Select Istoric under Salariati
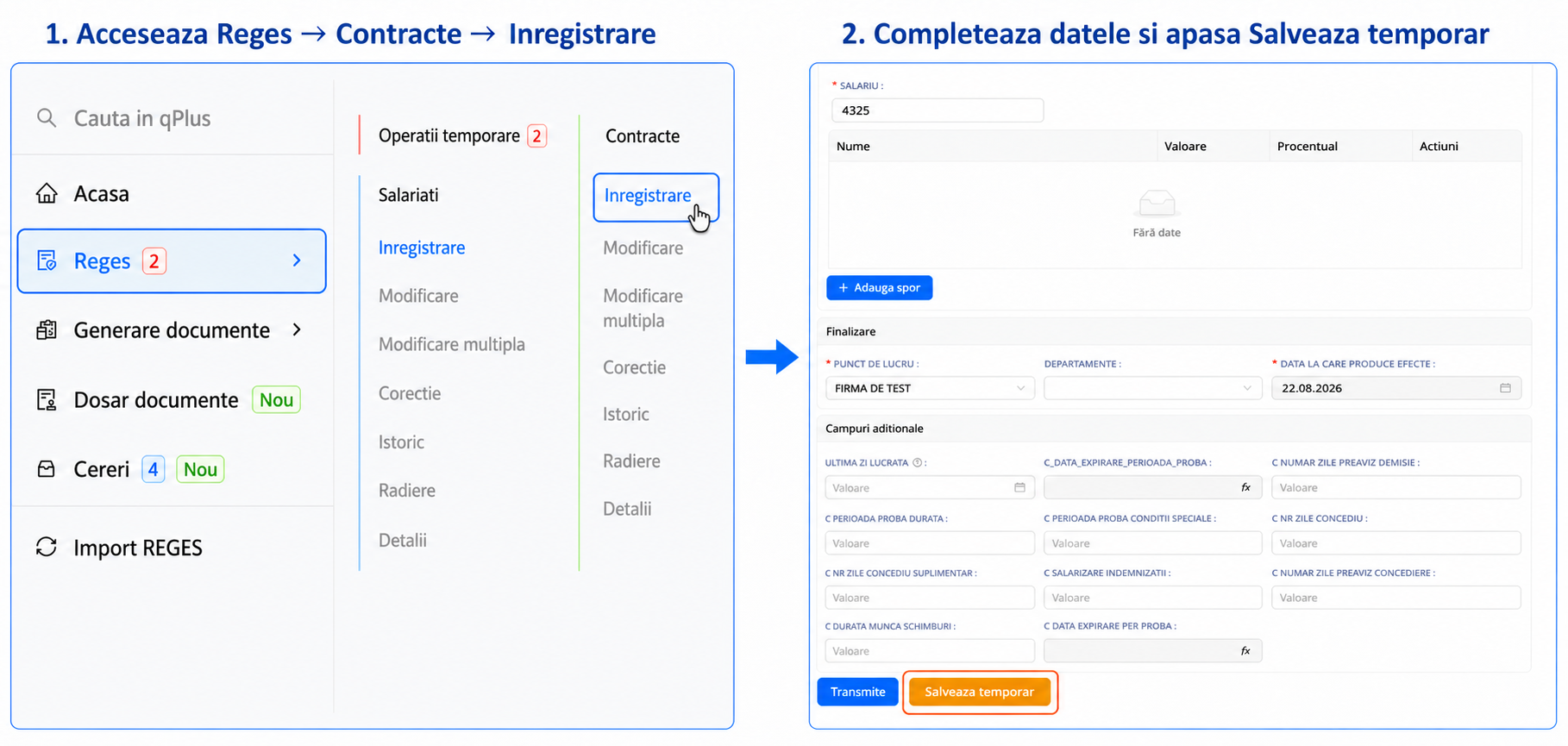This screenshot has width=1568, height=746. point(401,442)
